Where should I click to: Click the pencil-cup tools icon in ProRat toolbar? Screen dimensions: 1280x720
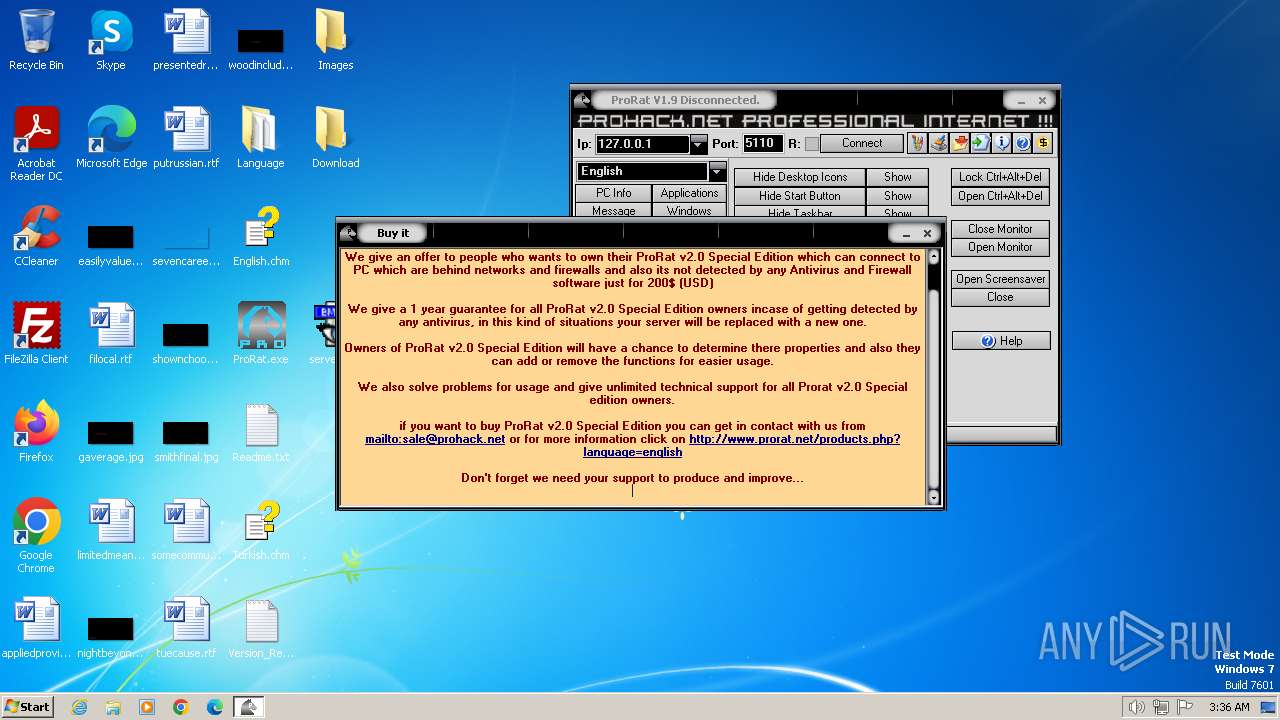[917, 144]
